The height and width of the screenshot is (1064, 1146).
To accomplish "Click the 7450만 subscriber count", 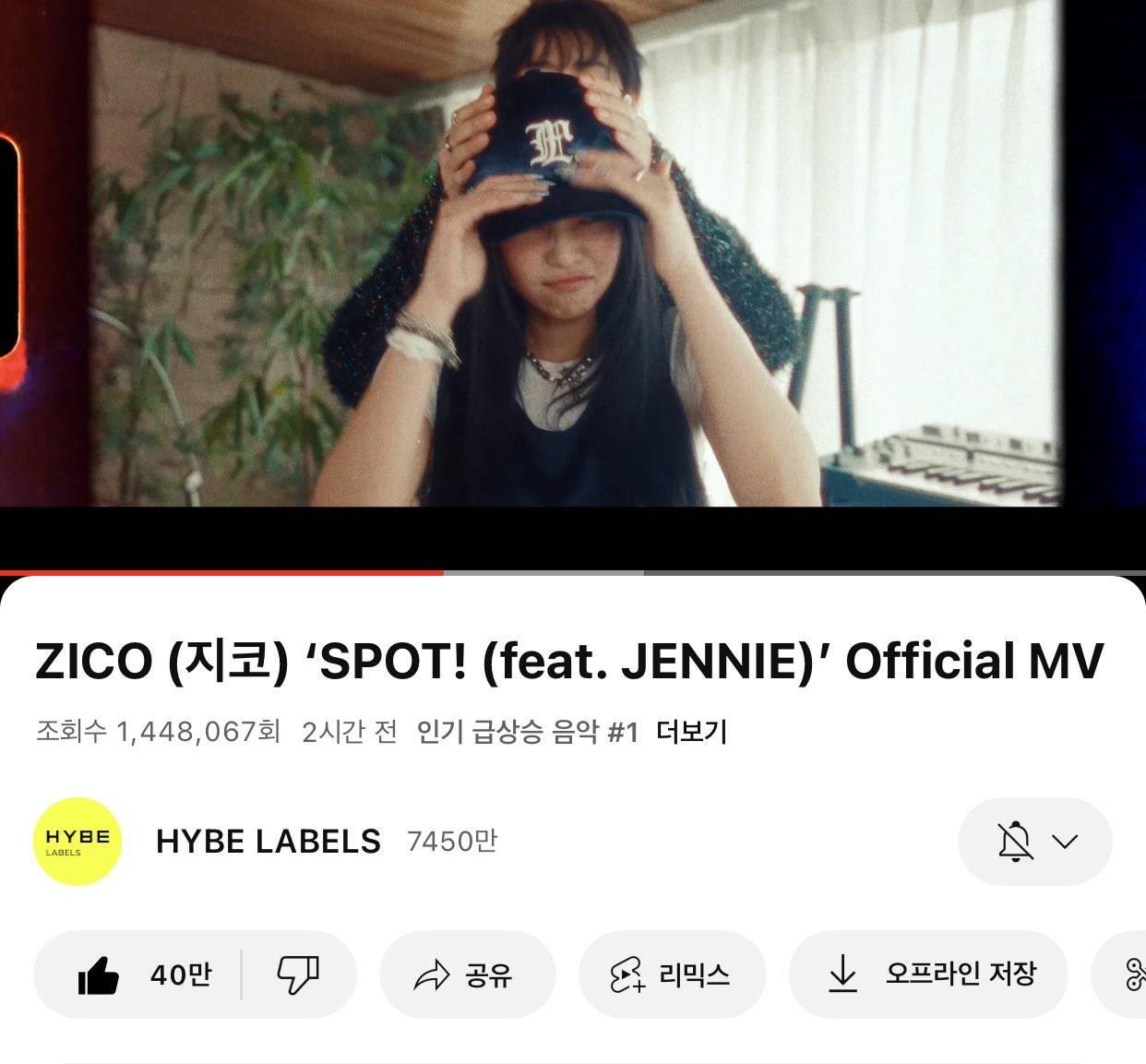I will pyautogui.click(x=451, y=842).
